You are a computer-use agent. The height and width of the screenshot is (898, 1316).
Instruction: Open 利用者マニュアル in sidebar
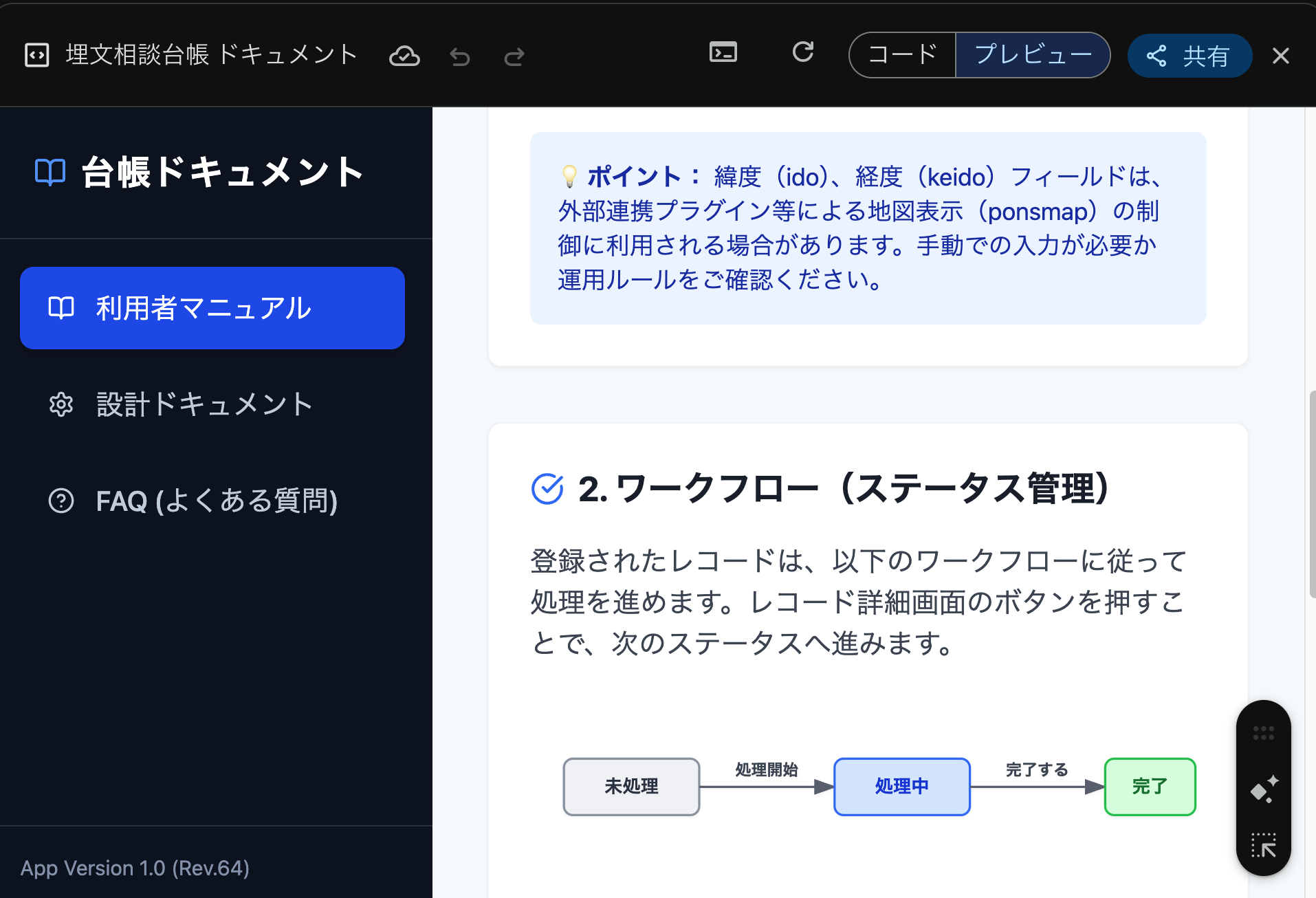(212, 308)
